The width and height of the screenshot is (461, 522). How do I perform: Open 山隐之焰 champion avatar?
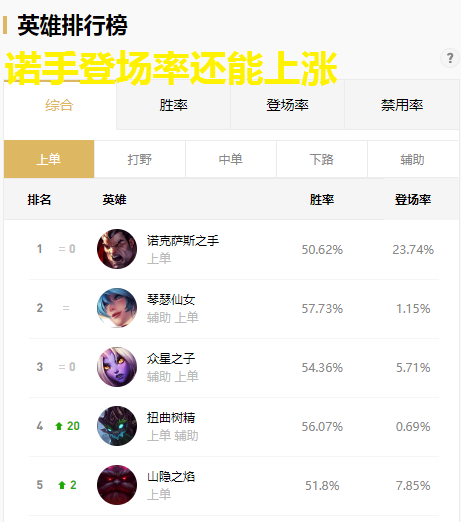(x=117, y=485)
